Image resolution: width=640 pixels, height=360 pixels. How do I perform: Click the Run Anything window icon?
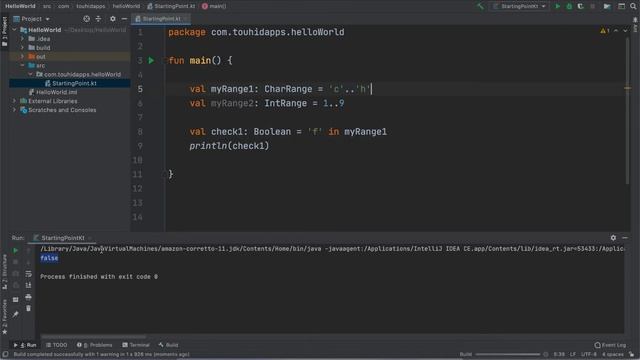[x=621, y=6]
